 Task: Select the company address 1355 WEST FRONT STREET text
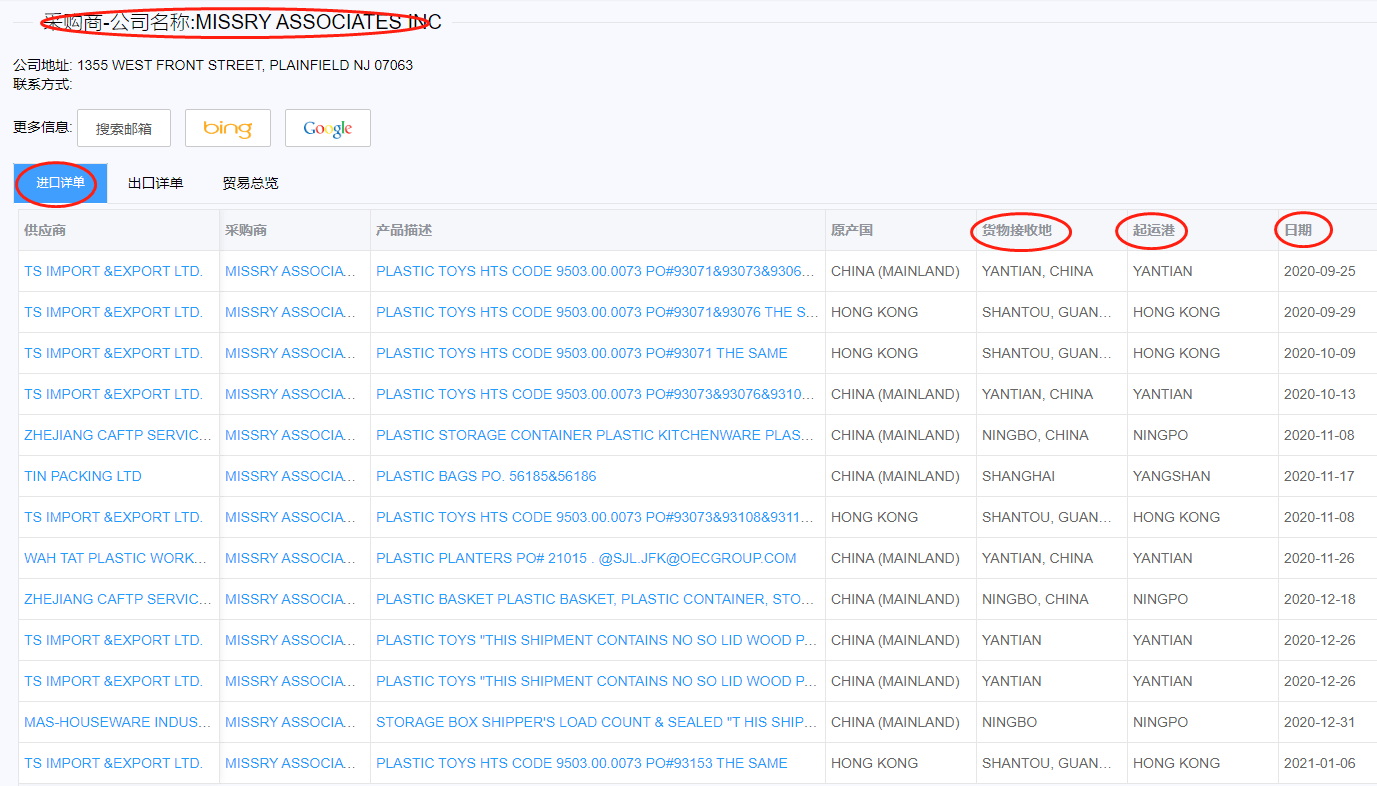[245, 65]
